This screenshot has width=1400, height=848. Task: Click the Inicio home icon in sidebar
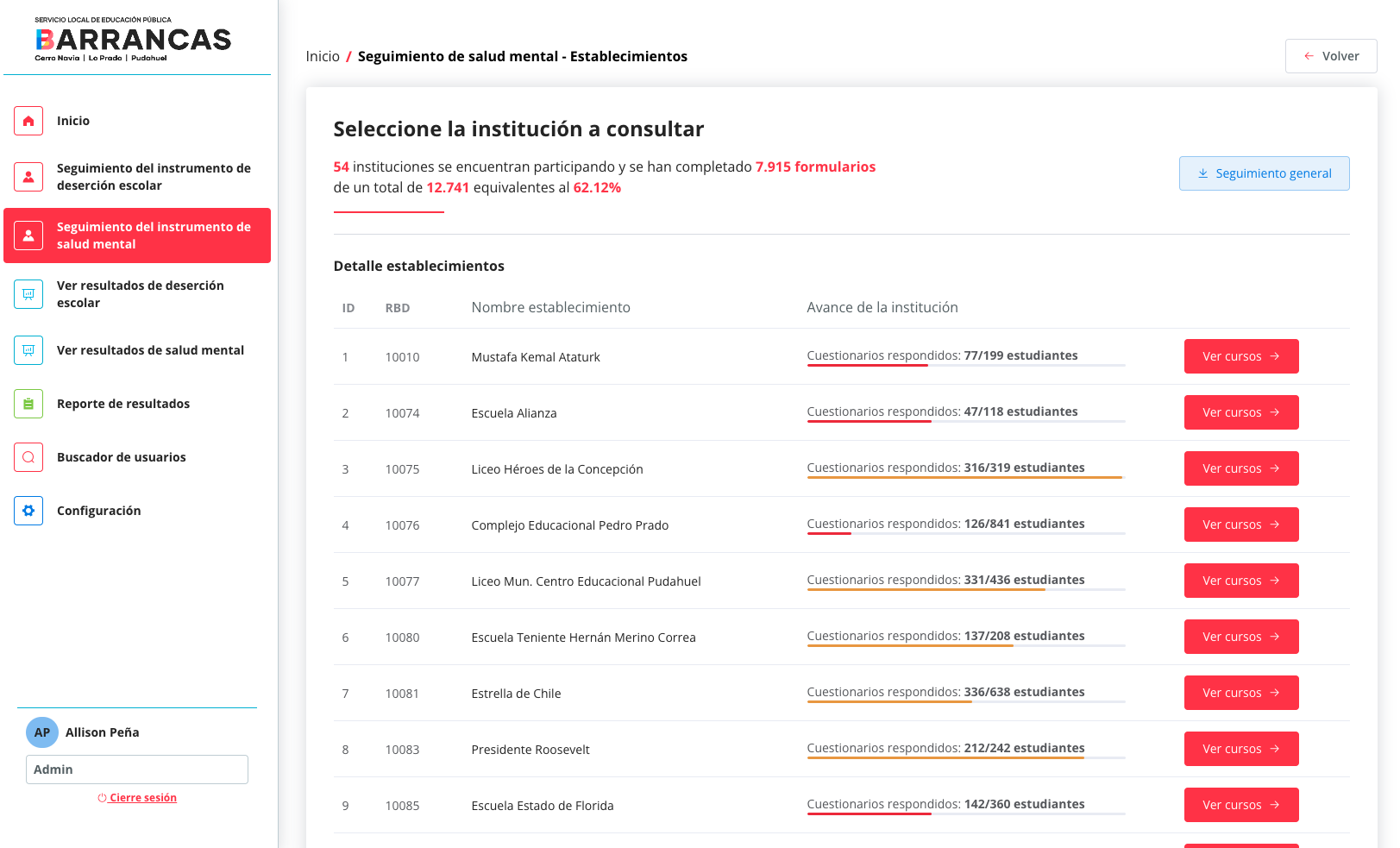point(28,121)
